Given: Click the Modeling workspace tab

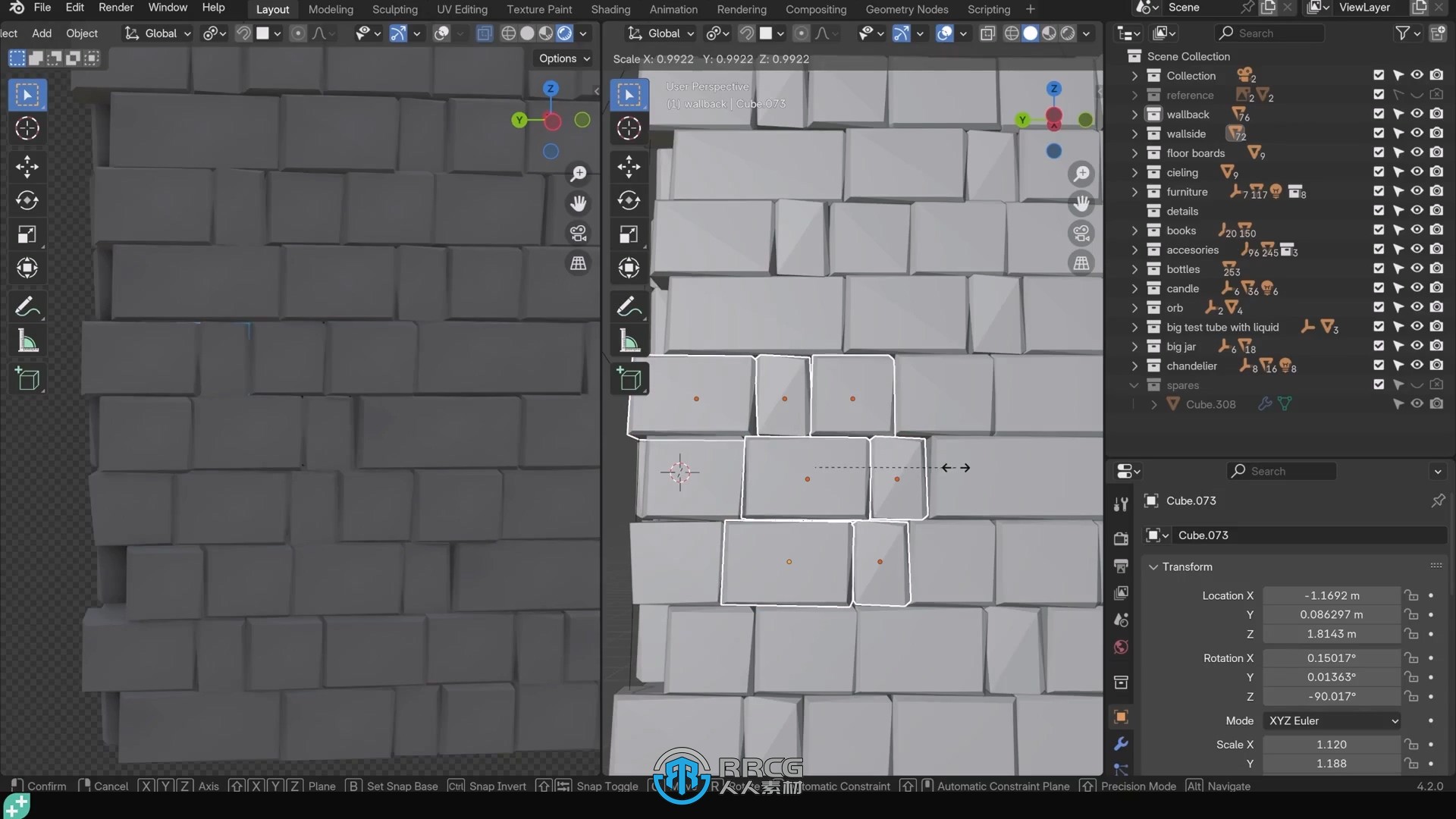Looking at the screenshot, I should (330, 9).
